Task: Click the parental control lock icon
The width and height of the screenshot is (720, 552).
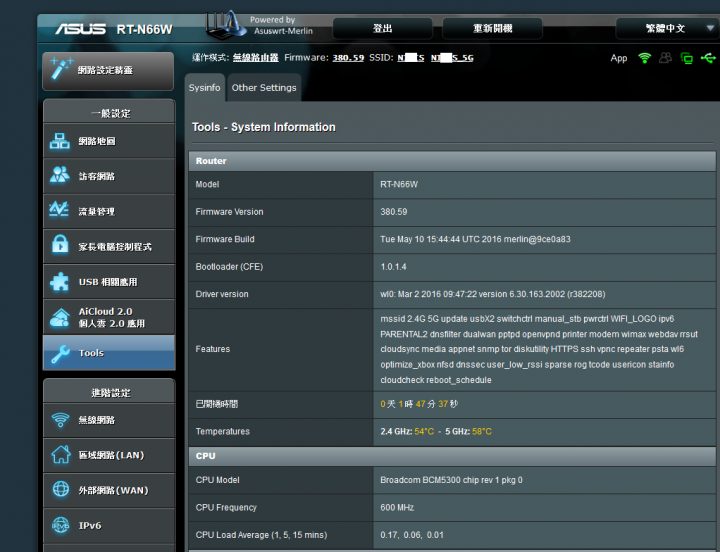Action: pos(60,244)
